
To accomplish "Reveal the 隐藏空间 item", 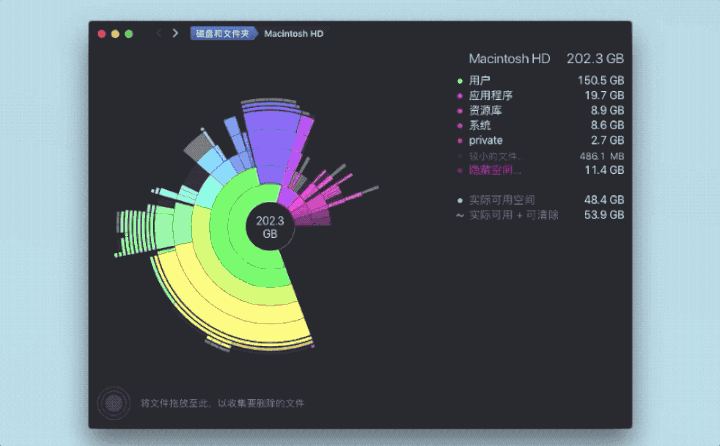I will pyautogui.click(x=494, y=171).
